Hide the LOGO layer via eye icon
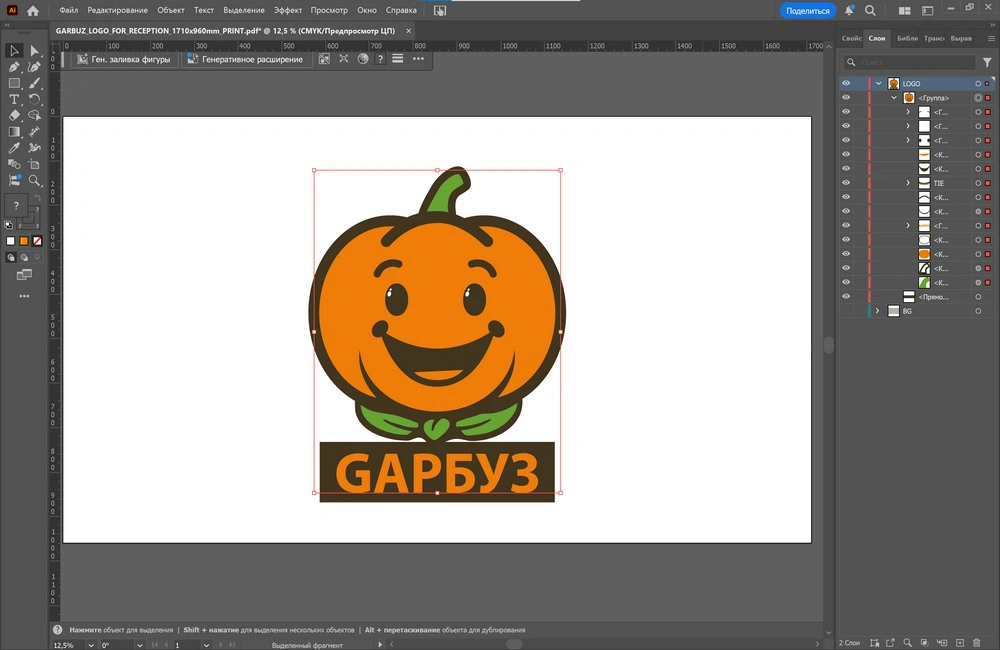1000x650 pixels. tap(846, 84)
